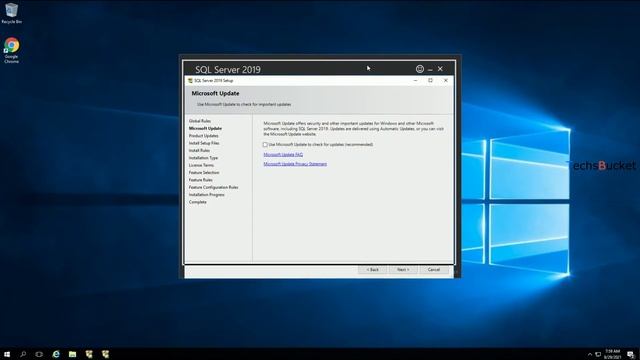Click the SQL Server 2019 Setup title bar icon
Screen dimensions: 640x360
pyautogui.click(x=190, y=81)
